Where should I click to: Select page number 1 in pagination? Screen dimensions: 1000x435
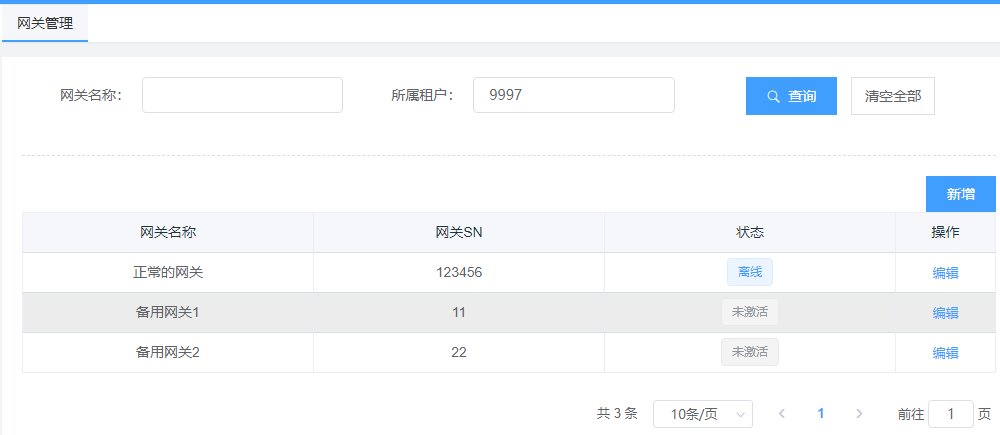821,414
